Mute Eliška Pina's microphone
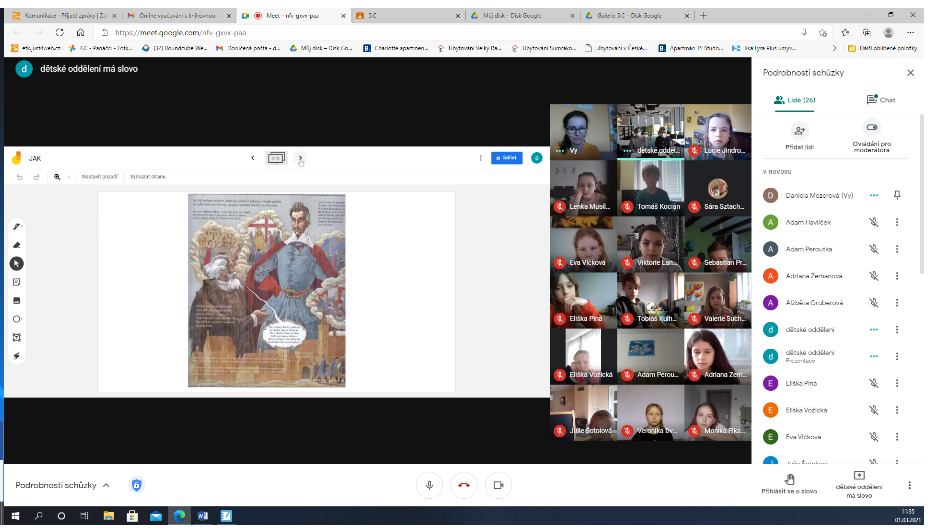Viewport: 941px width, 531px height. point(874,383)
